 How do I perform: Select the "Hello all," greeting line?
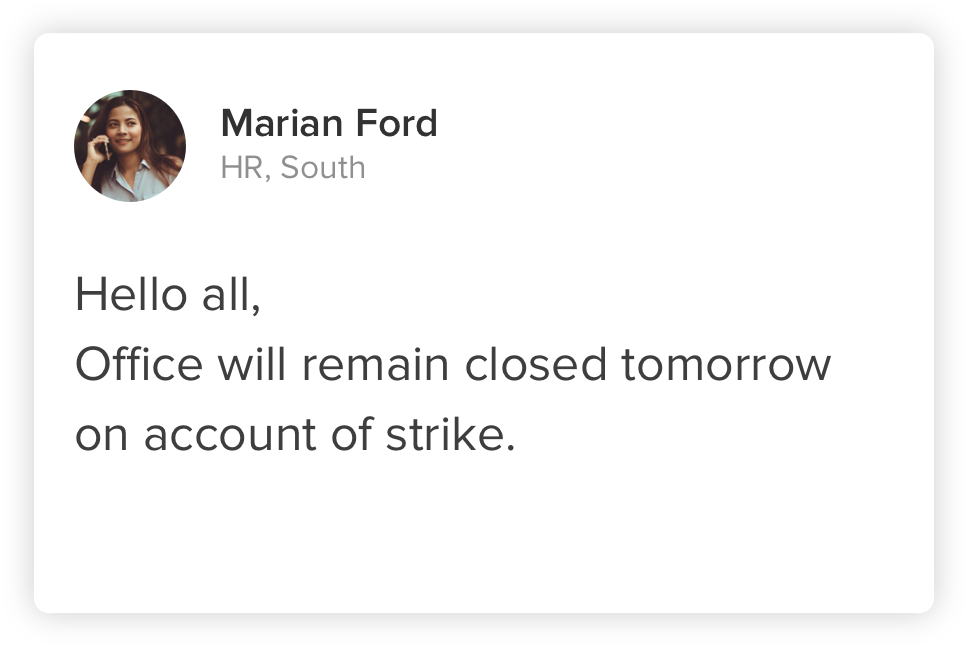coord(168,296)
